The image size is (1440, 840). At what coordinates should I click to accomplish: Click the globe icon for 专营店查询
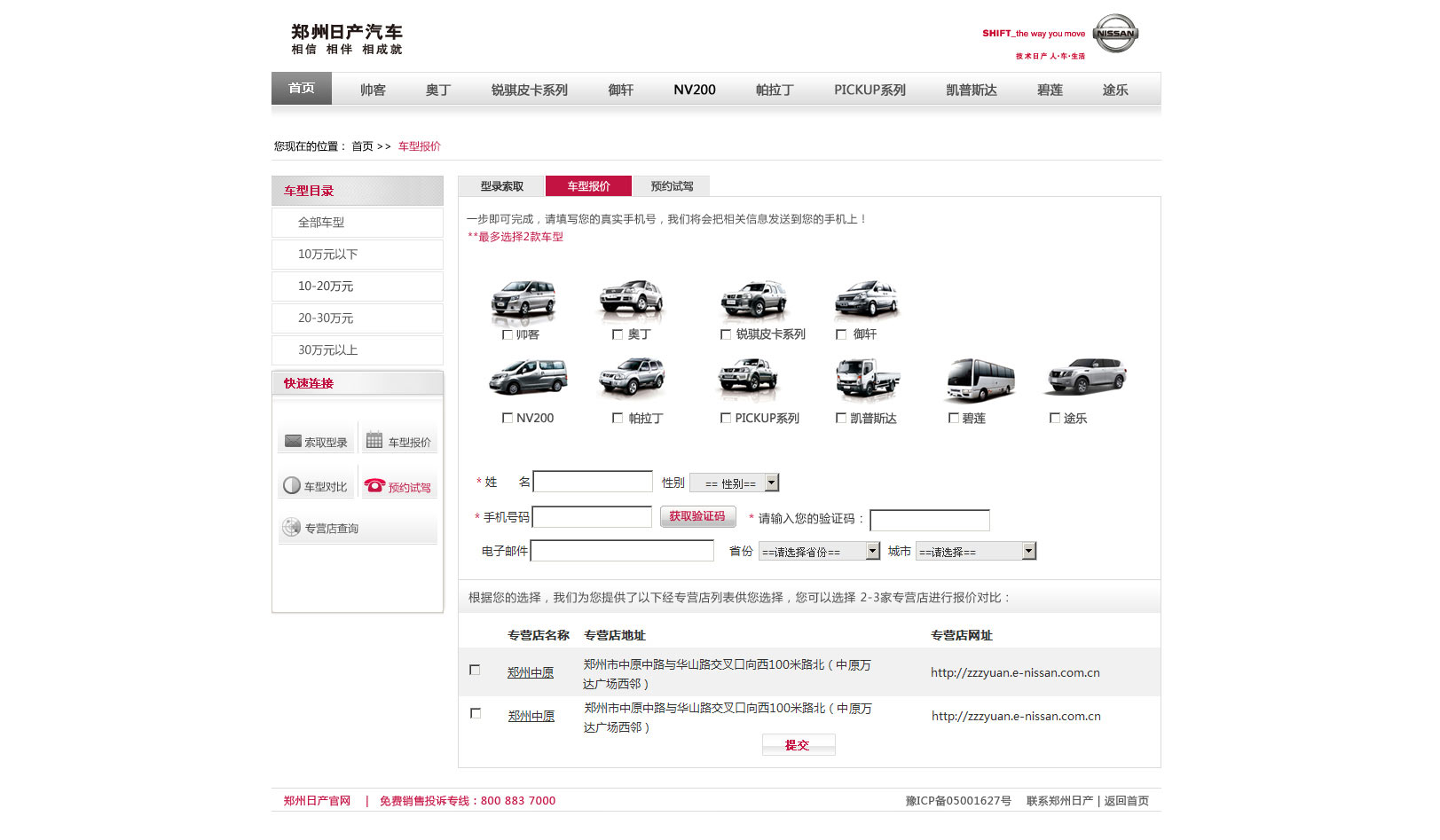[x=291, y=527]
